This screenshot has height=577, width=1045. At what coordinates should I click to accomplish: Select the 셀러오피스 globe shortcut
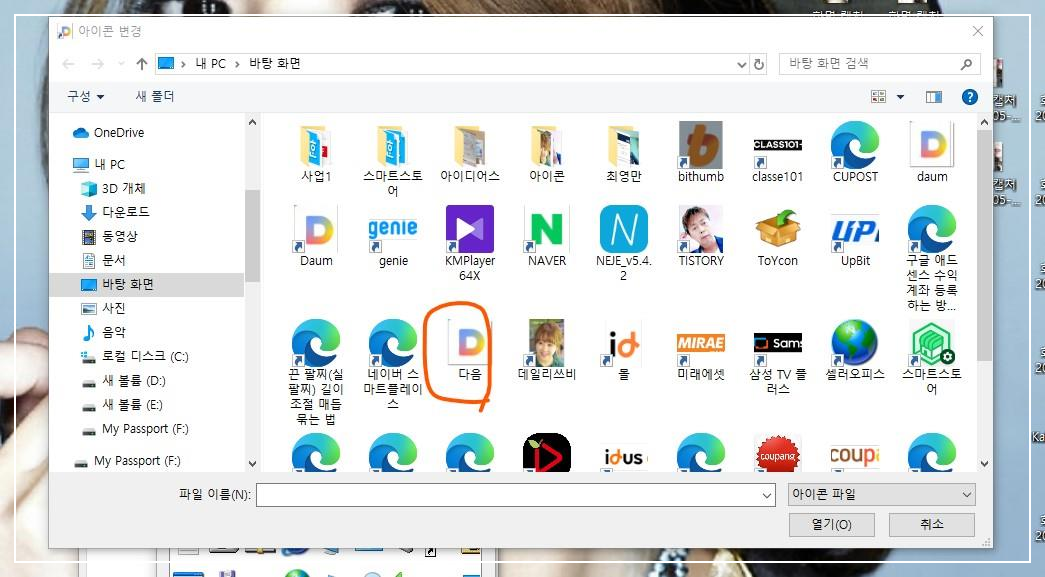pyautogui.click(x=855, y=350)
